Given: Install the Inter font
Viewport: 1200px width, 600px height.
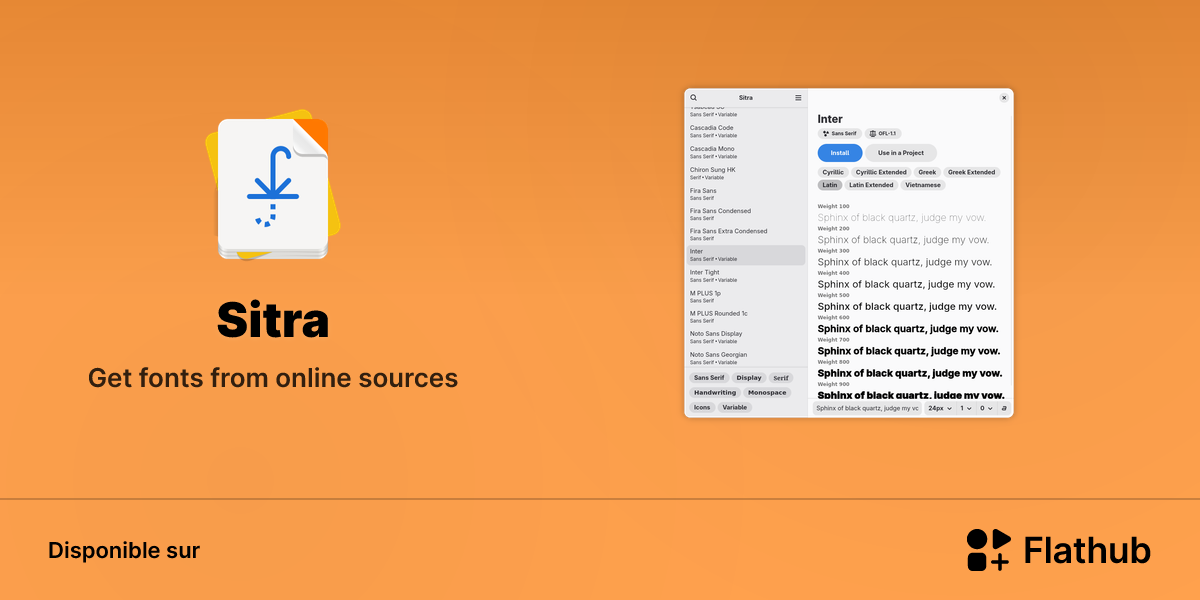Looking at the screenshot, I should (x=840, y=153).
